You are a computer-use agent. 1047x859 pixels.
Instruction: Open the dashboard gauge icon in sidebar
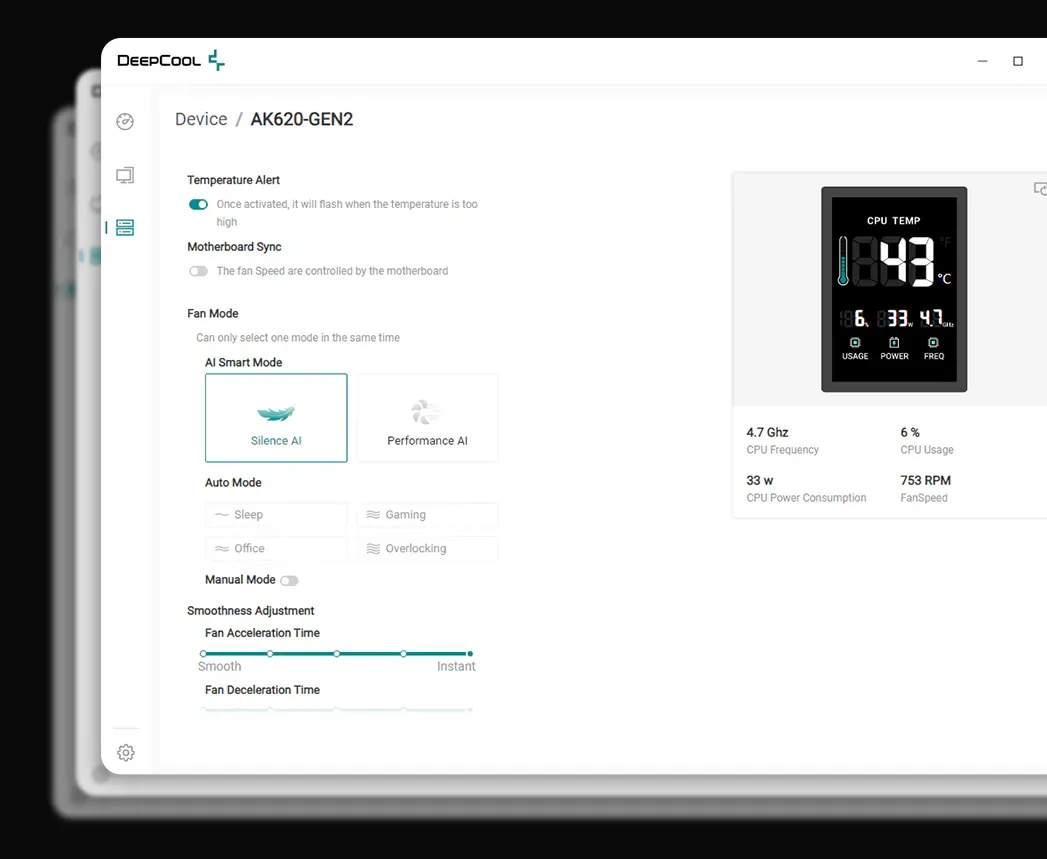coord(125,122)
